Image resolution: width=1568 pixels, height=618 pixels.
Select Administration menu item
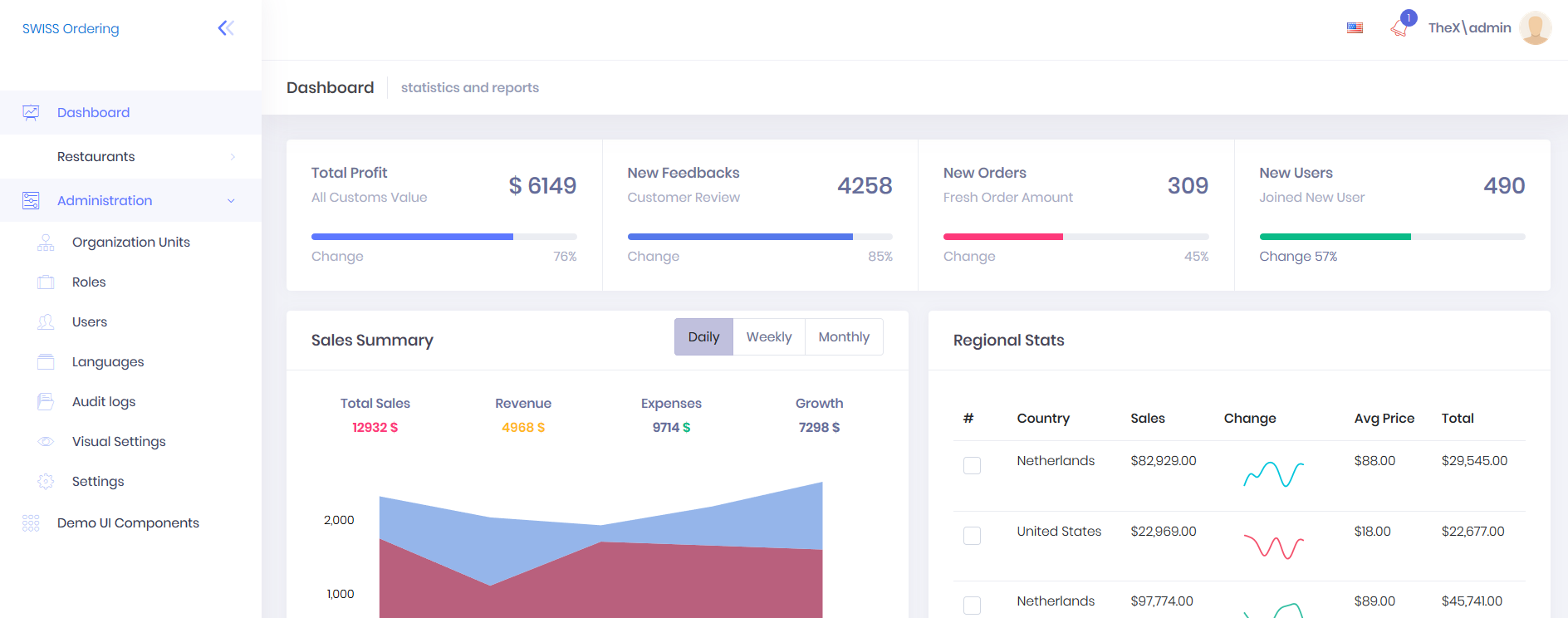[x=130, y=201]
